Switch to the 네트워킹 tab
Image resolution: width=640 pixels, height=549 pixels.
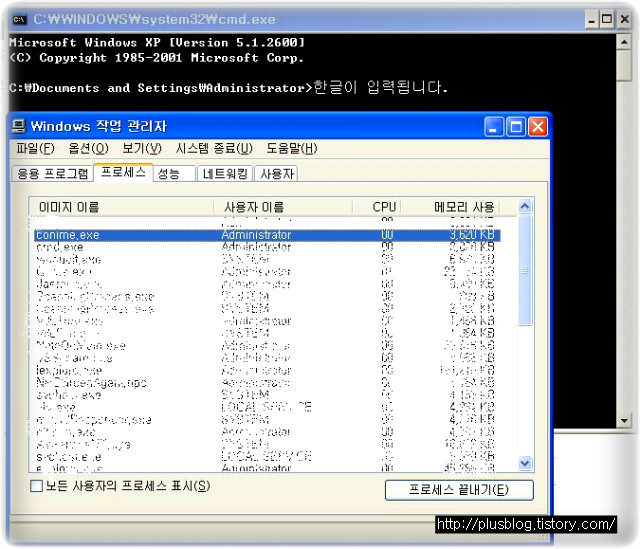(225, 174)
